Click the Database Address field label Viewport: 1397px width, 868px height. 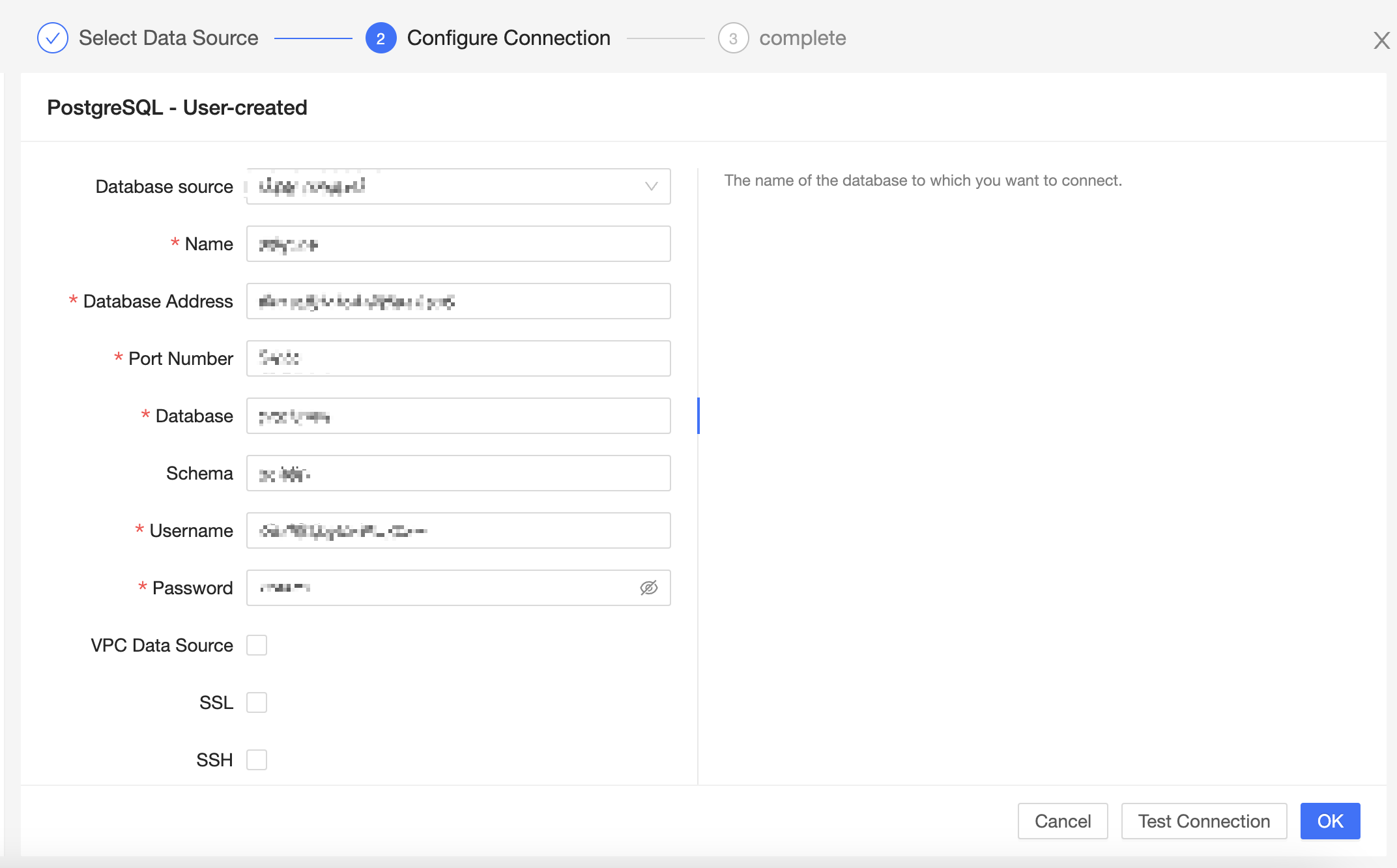click(x=158, y=301)
